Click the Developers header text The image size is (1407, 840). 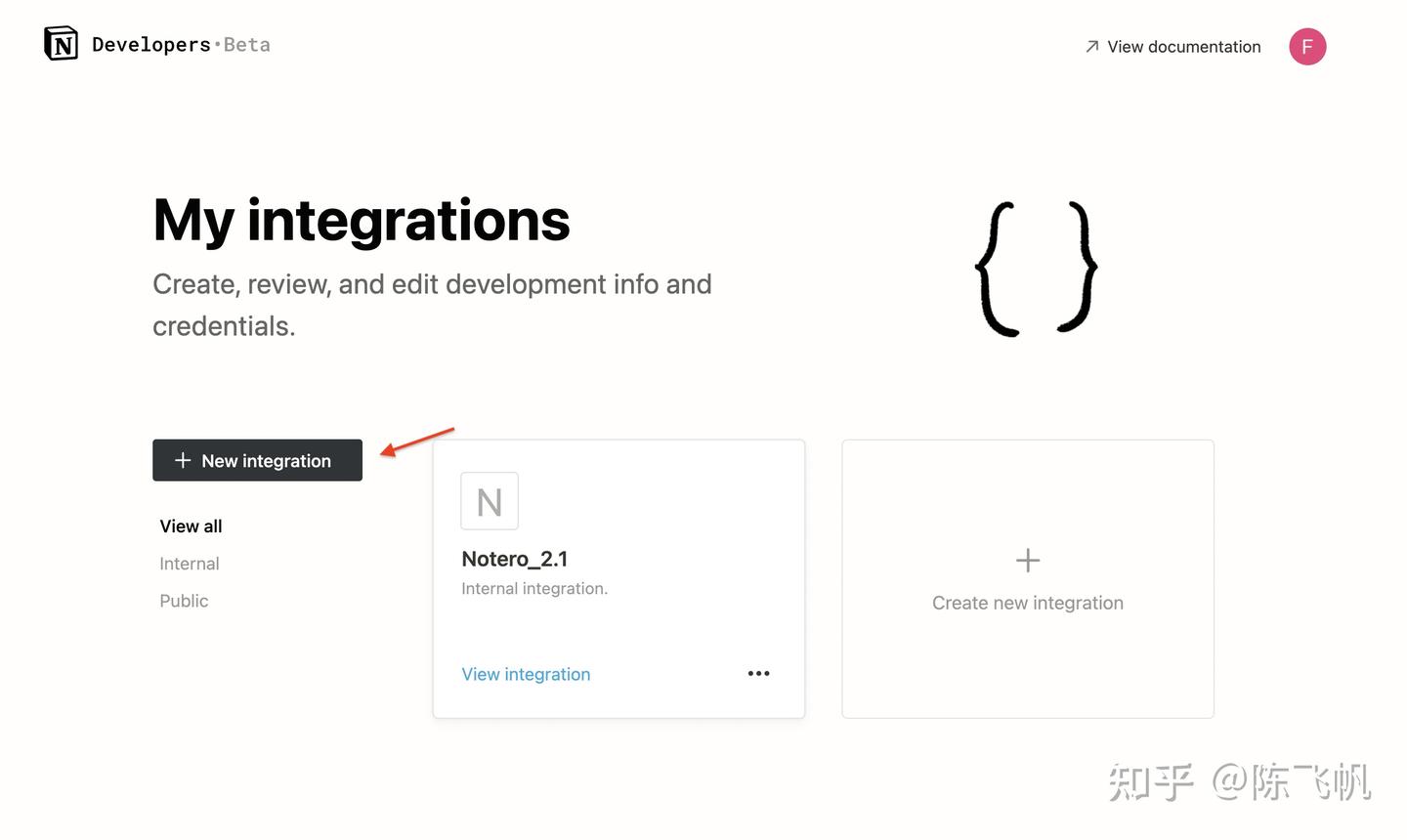tap(151, 45)
